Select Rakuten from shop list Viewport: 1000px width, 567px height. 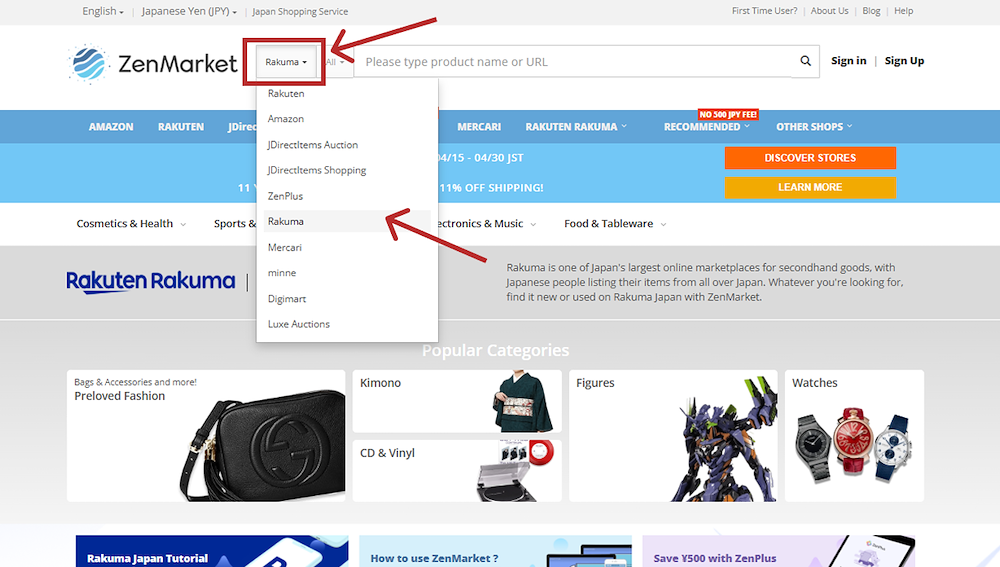point(347,93)
